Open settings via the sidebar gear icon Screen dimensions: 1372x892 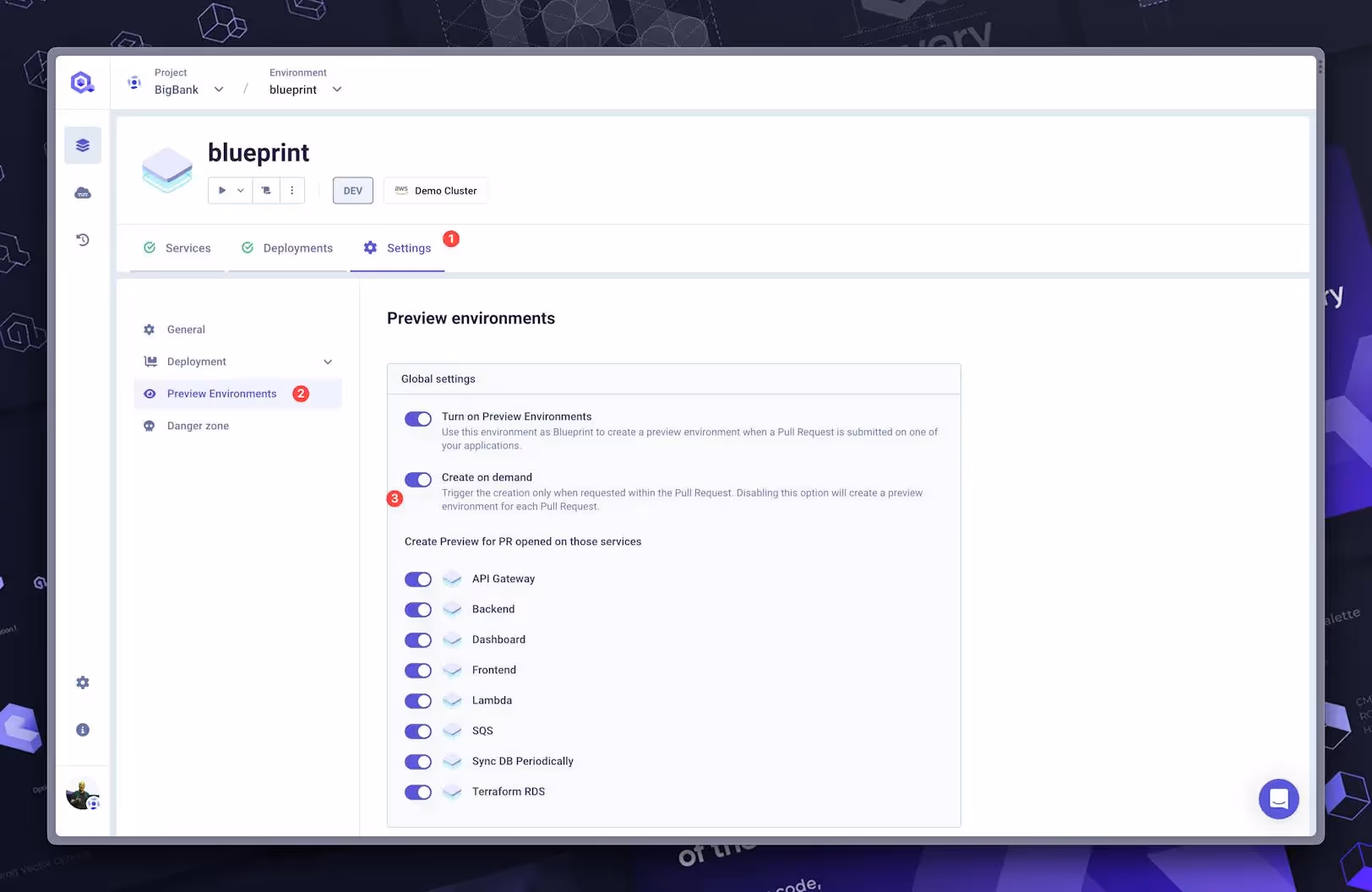click(82, 682)
